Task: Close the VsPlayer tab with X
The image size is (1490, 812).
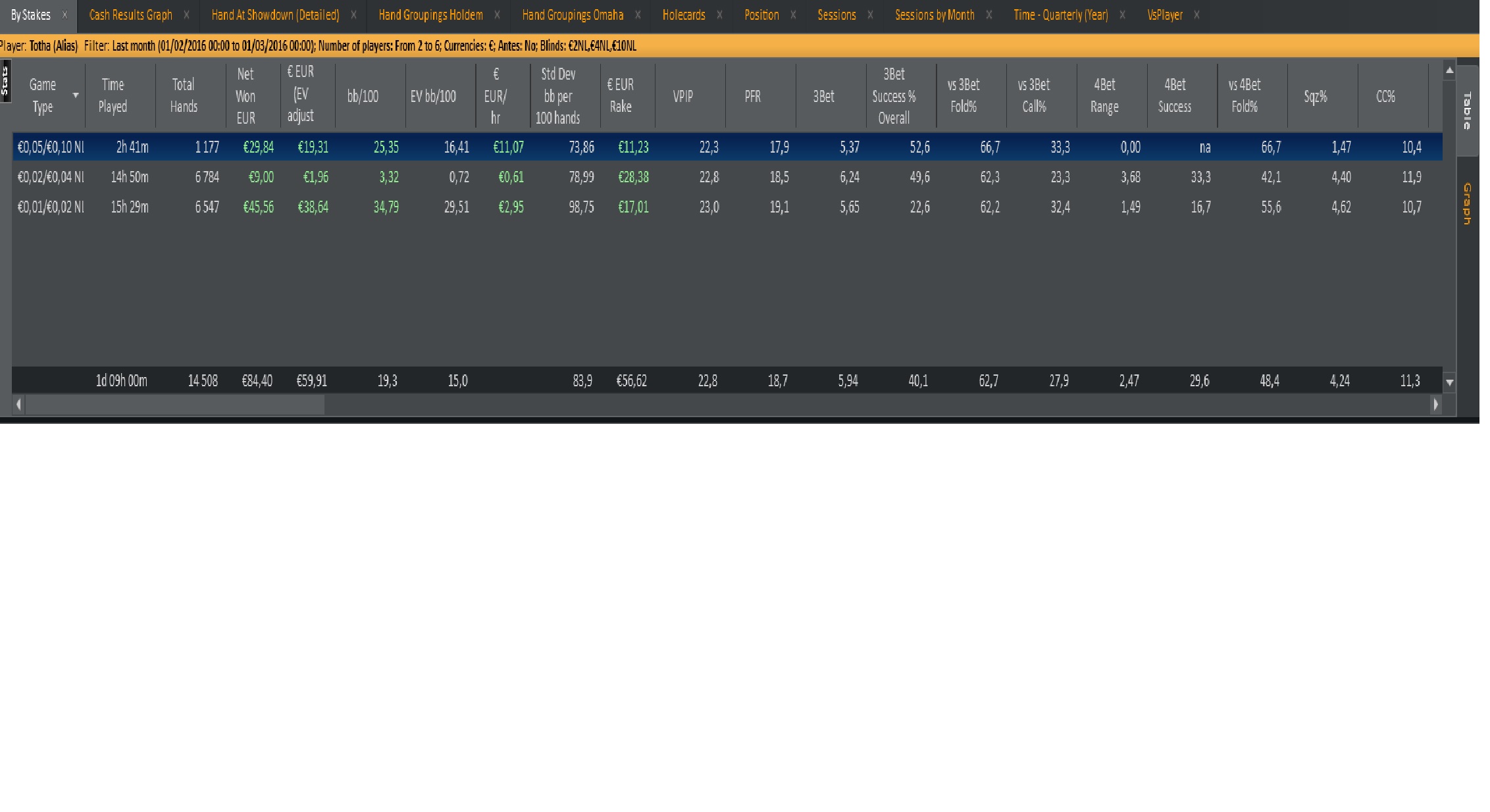Action: [1196, 14]
